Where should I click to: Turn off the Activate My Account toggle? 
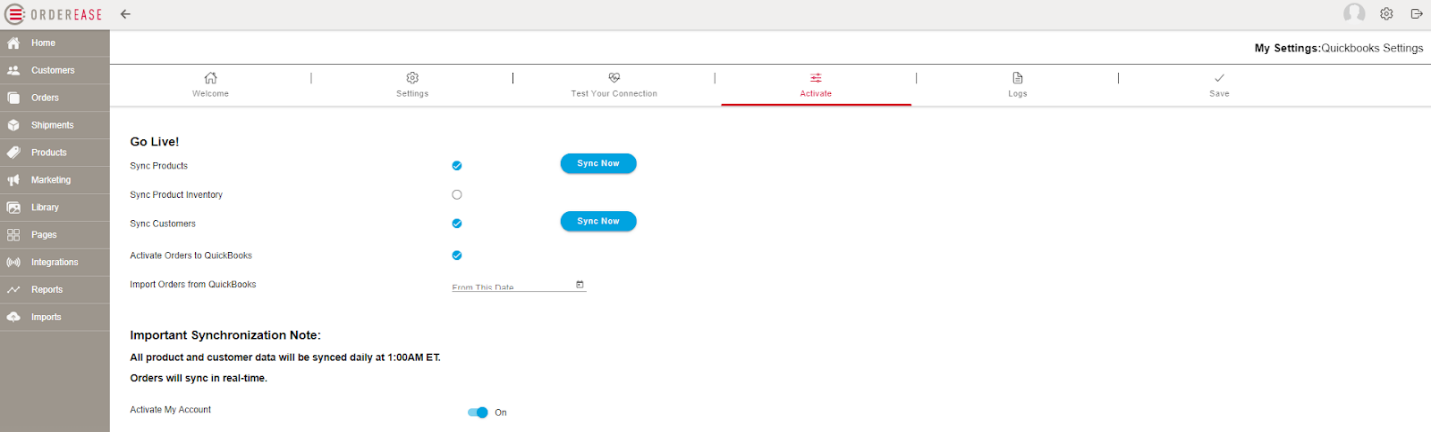pos(478,412)
